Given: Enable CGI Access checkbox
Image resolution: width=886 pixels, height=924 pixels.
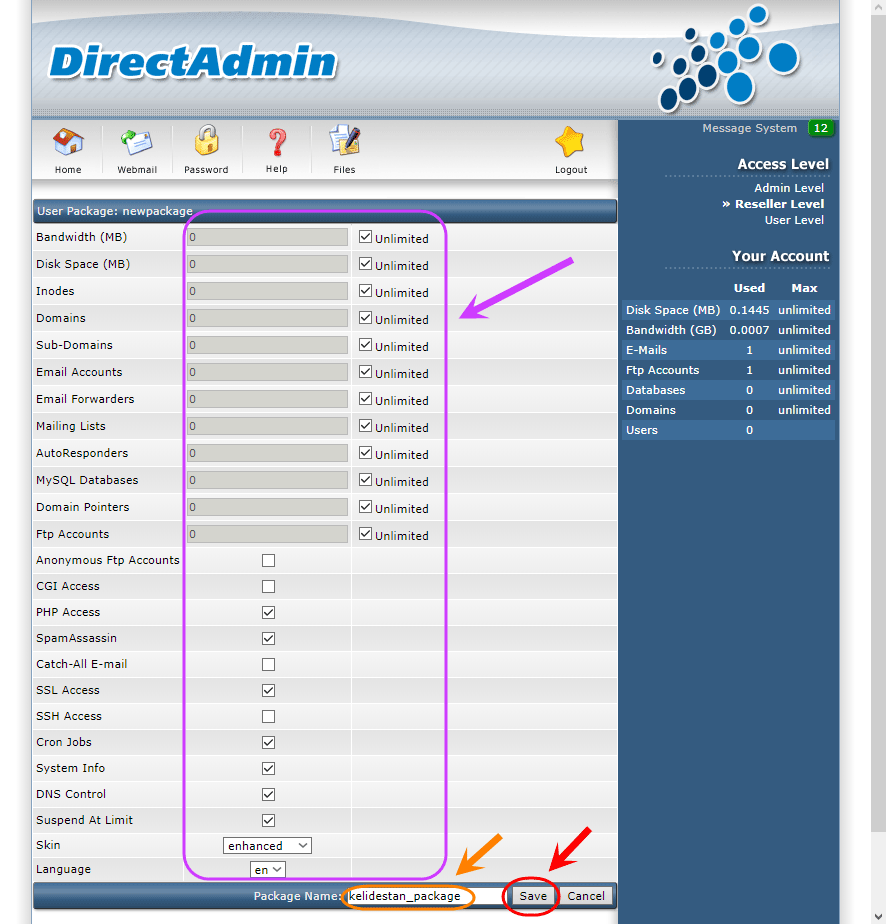Looking at the screenshot, I should pyautogui.click(x=269, y=586).
